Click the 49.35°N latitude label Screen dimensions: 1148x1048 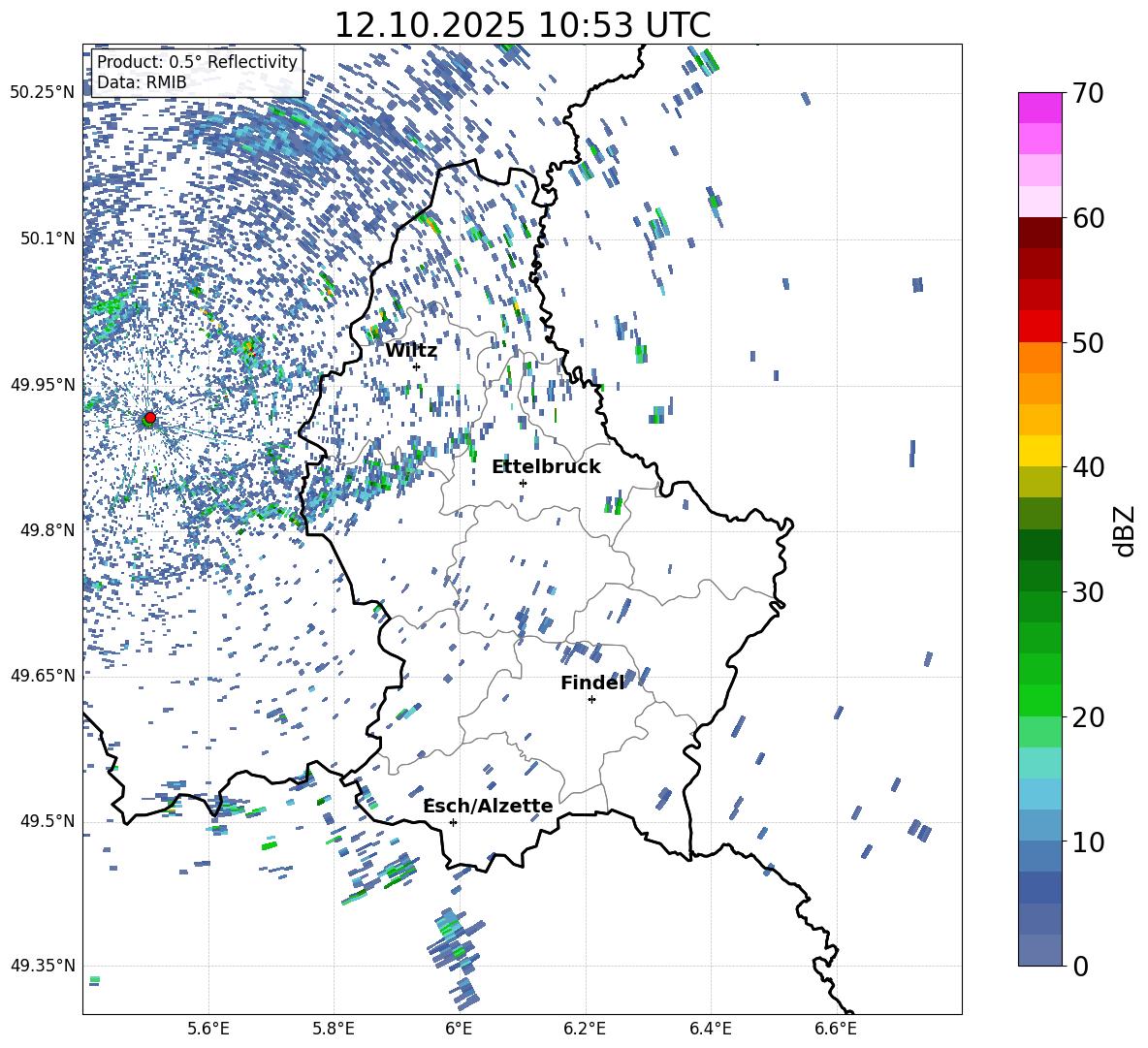43,966
